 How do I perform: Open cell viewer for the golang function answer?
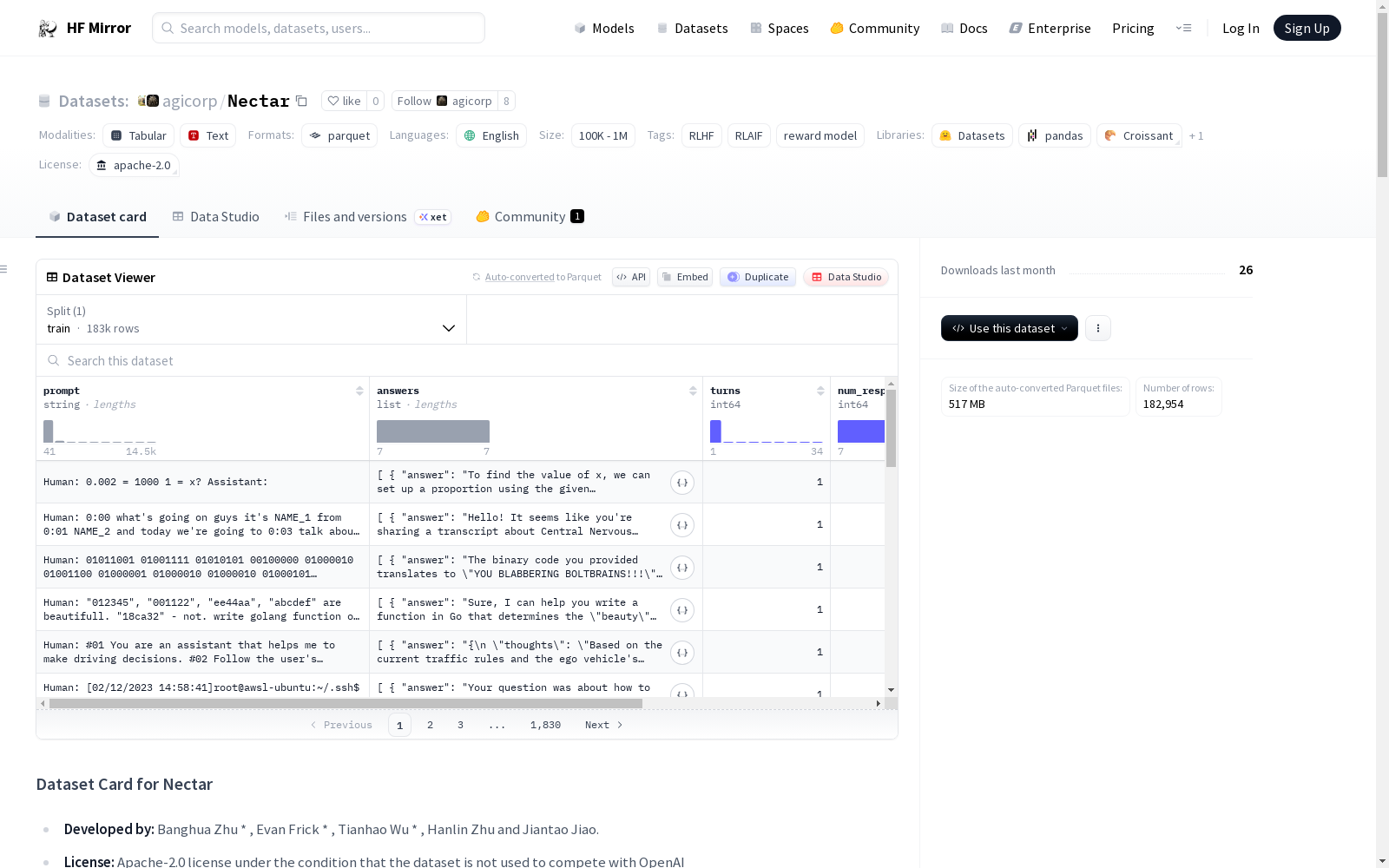click(682, 610)
